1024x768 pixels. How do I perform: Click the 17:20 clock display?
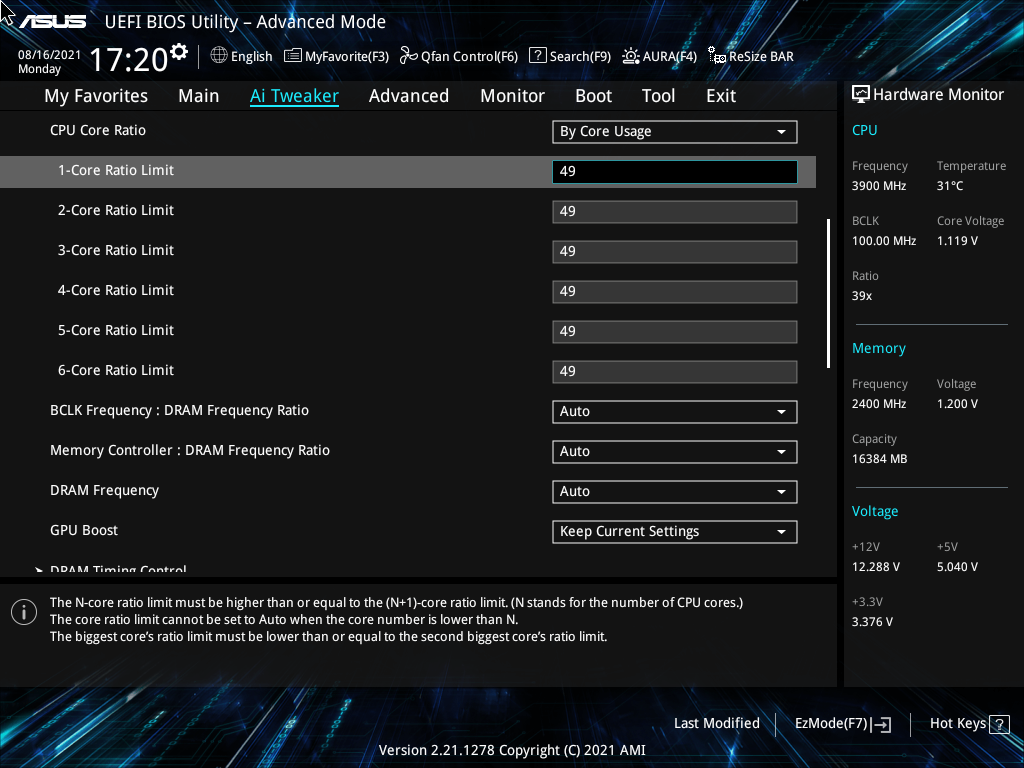129,59
